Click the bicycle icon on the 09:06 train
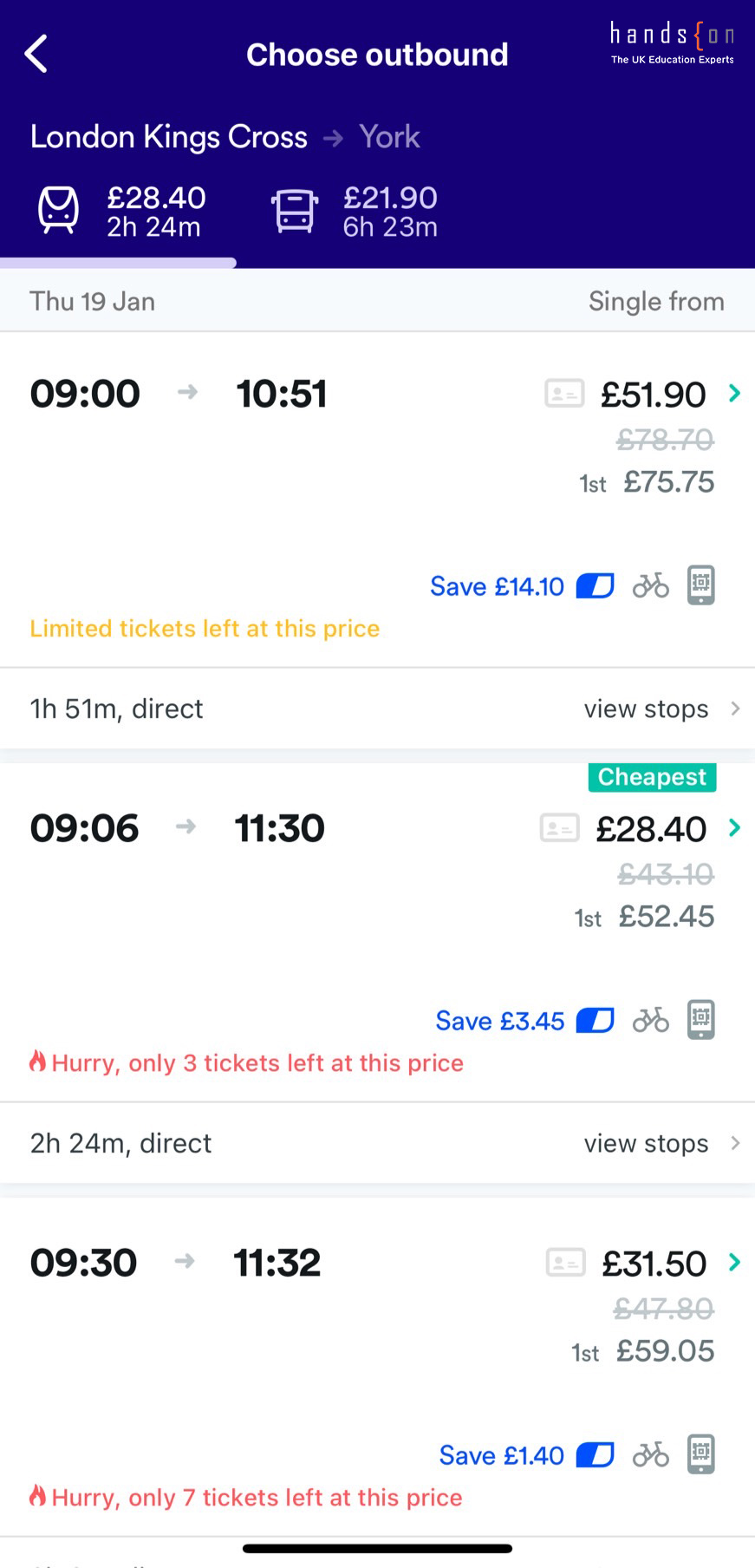The width and height of the screenshot is (755, 1568). tap(650, 1021)
